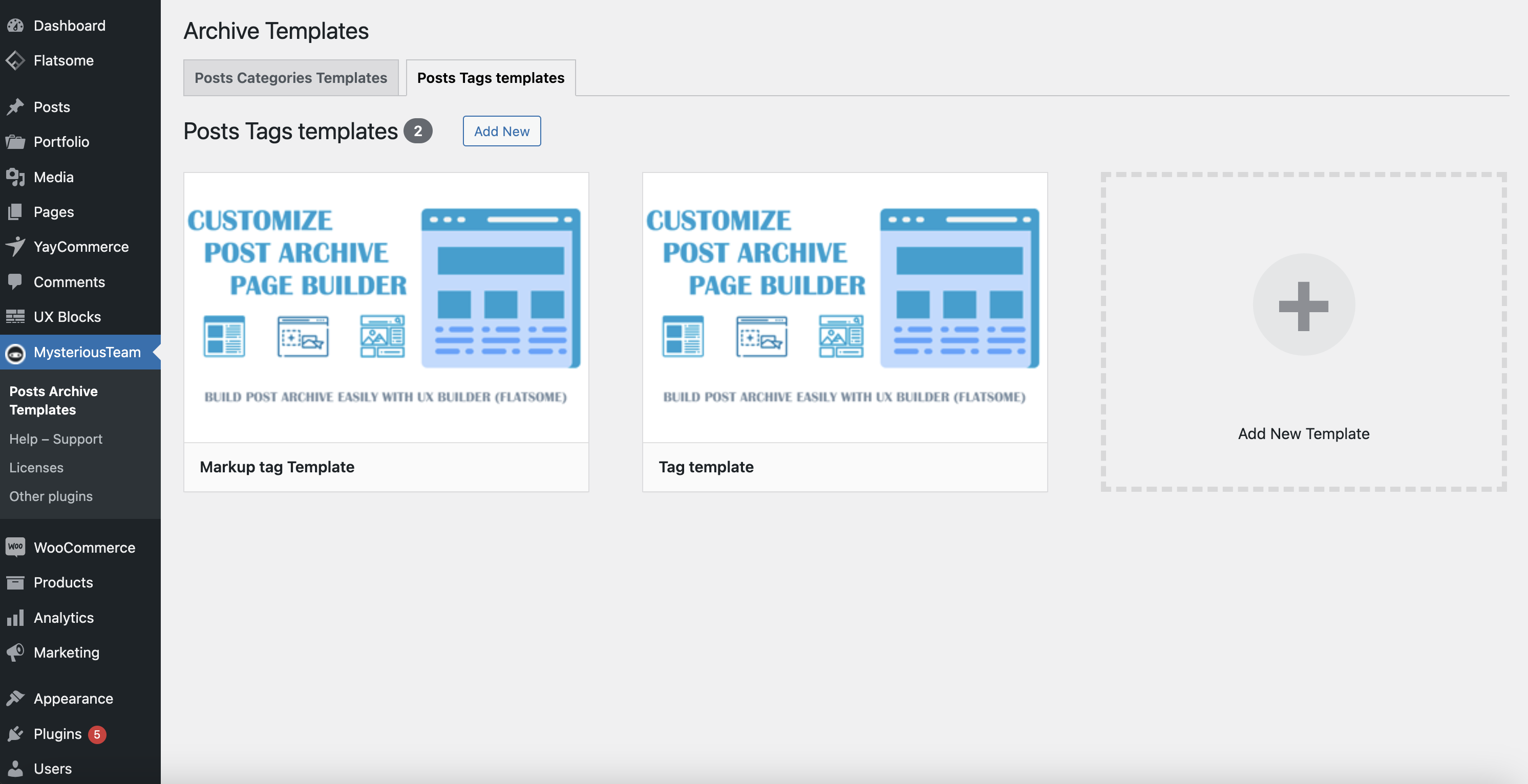The image size is (1528, 784).
Task: Click the large plus circle icon
Action: pos(1303,305)
